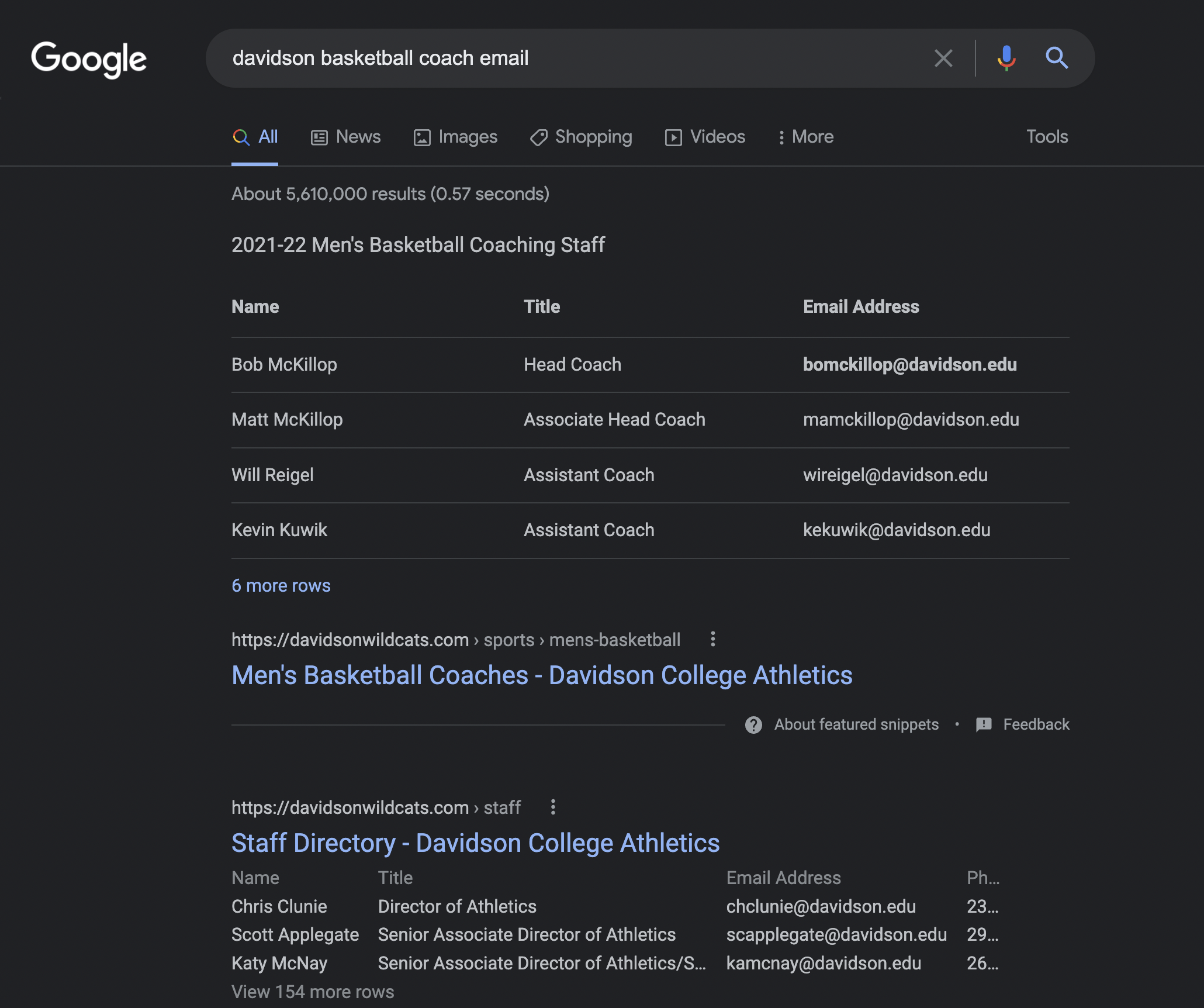Click About featured snippets link
Image resolution: width=1204 pixels, height=1008 pixels.
point(856,724)
